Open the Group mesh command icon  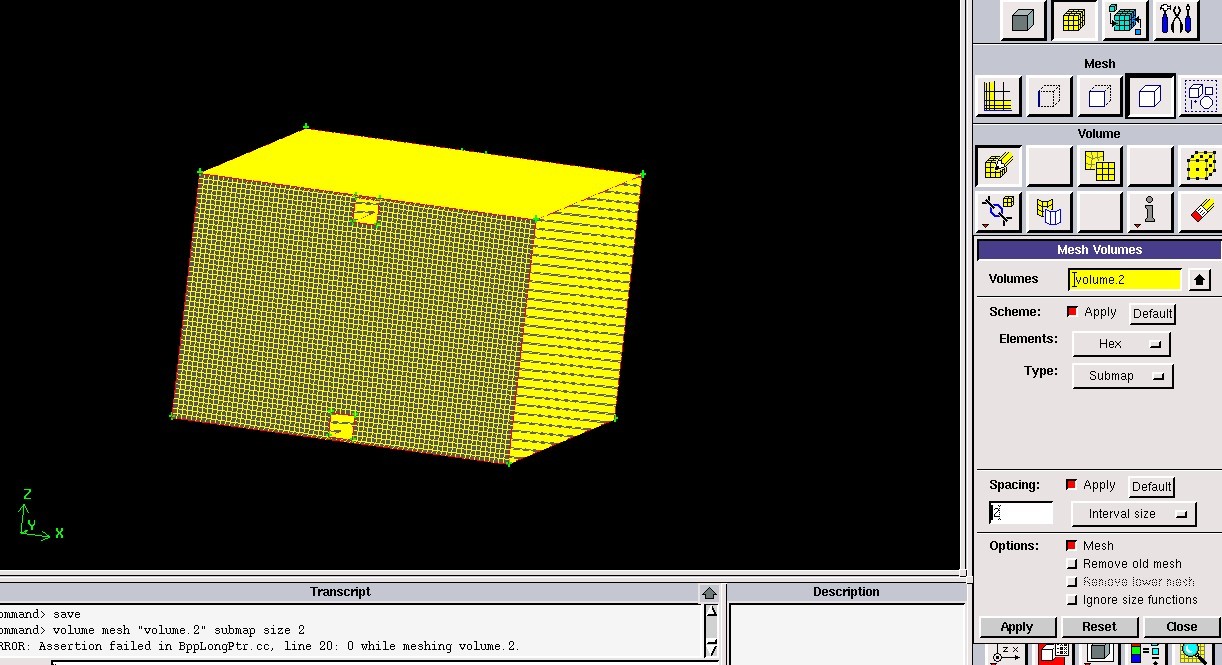(x=1200, y=96)
